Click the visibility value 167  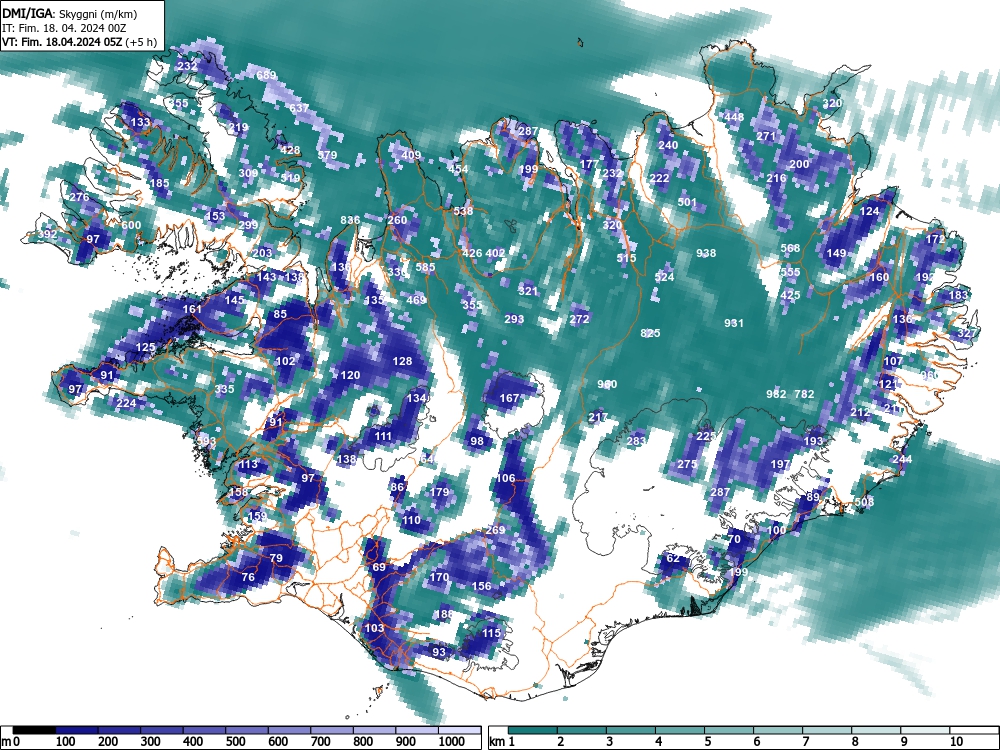coord(509,399)
